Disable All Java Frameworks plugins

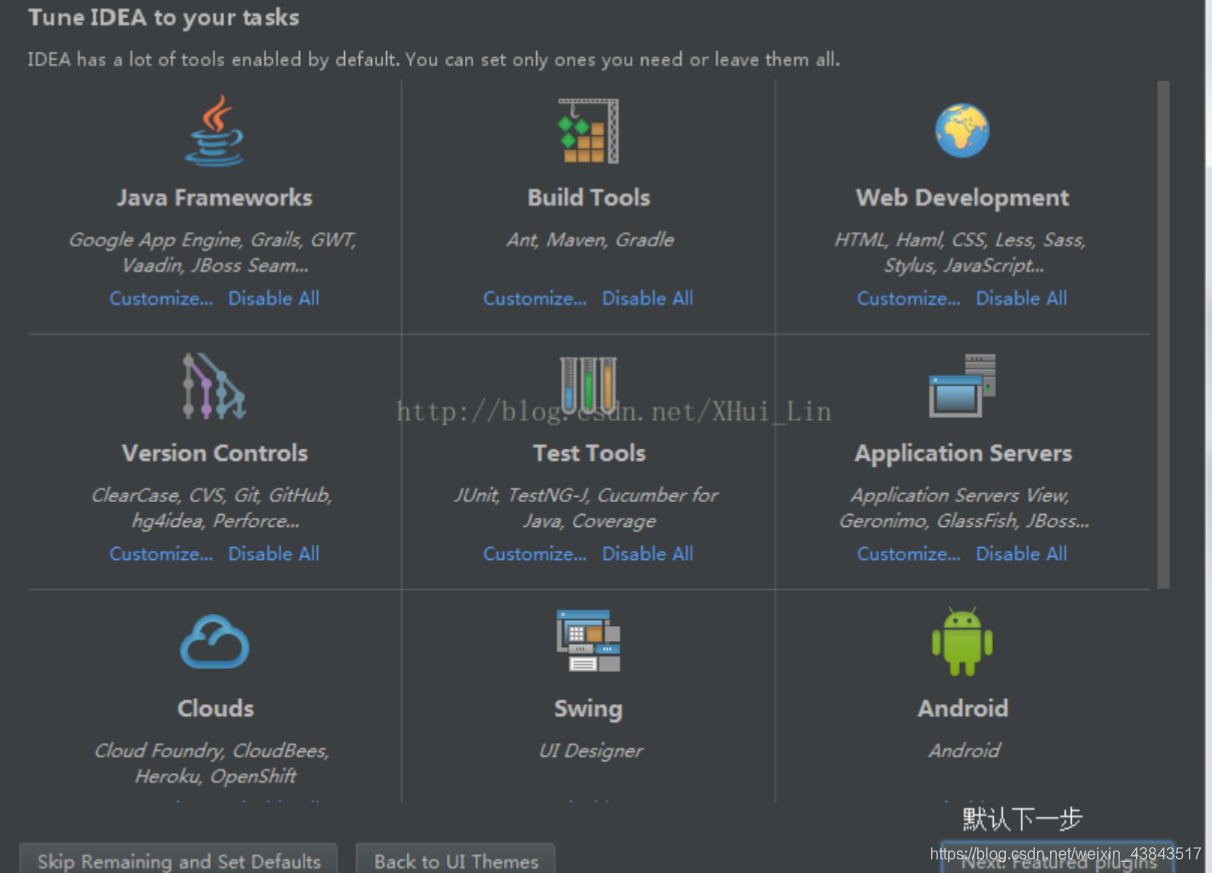pyautogui.click(x=274, y=298)
